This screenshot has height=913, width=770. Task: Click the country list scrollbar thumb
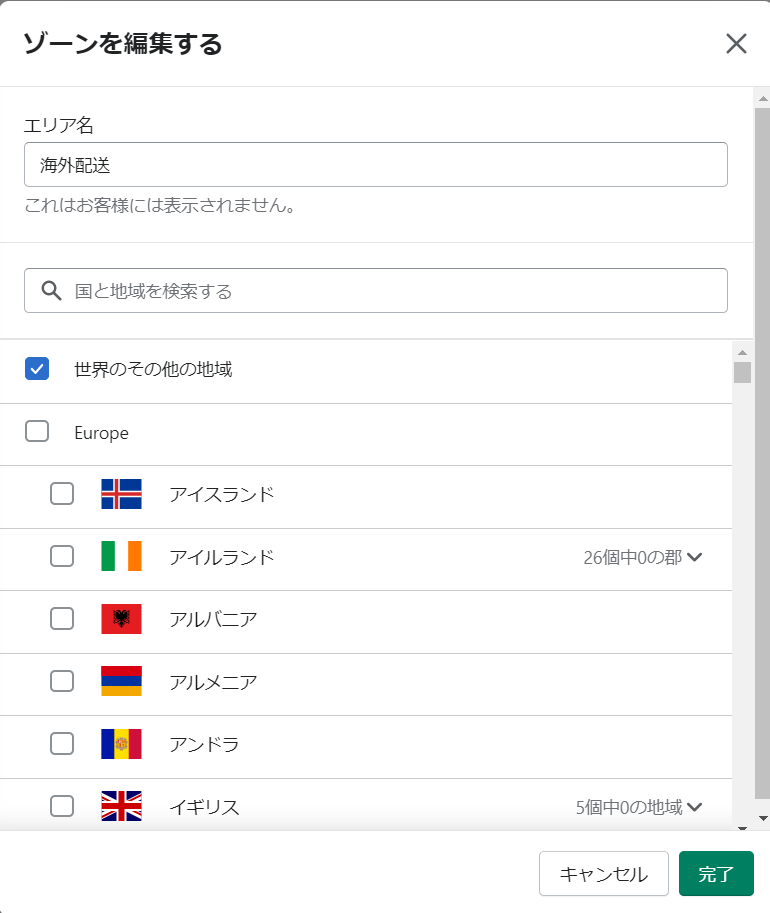[742, 373]
